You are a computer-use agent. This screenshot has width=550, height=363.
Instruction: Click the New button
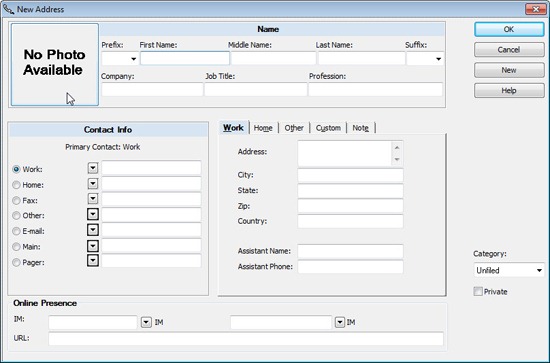coord(509,70)
